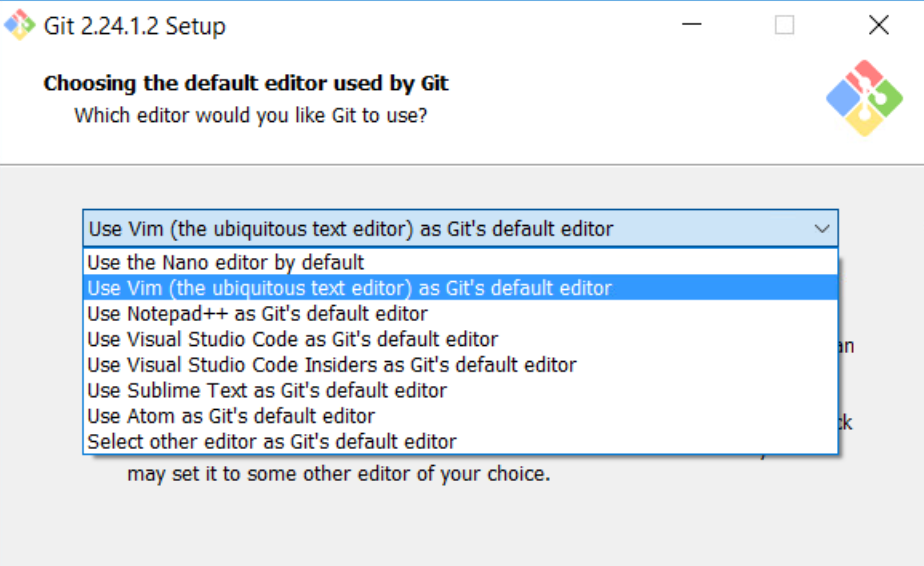
Task: Pick Notepad++ as Git's default editor
Action: pyautogui.click(x=257, y=314)
